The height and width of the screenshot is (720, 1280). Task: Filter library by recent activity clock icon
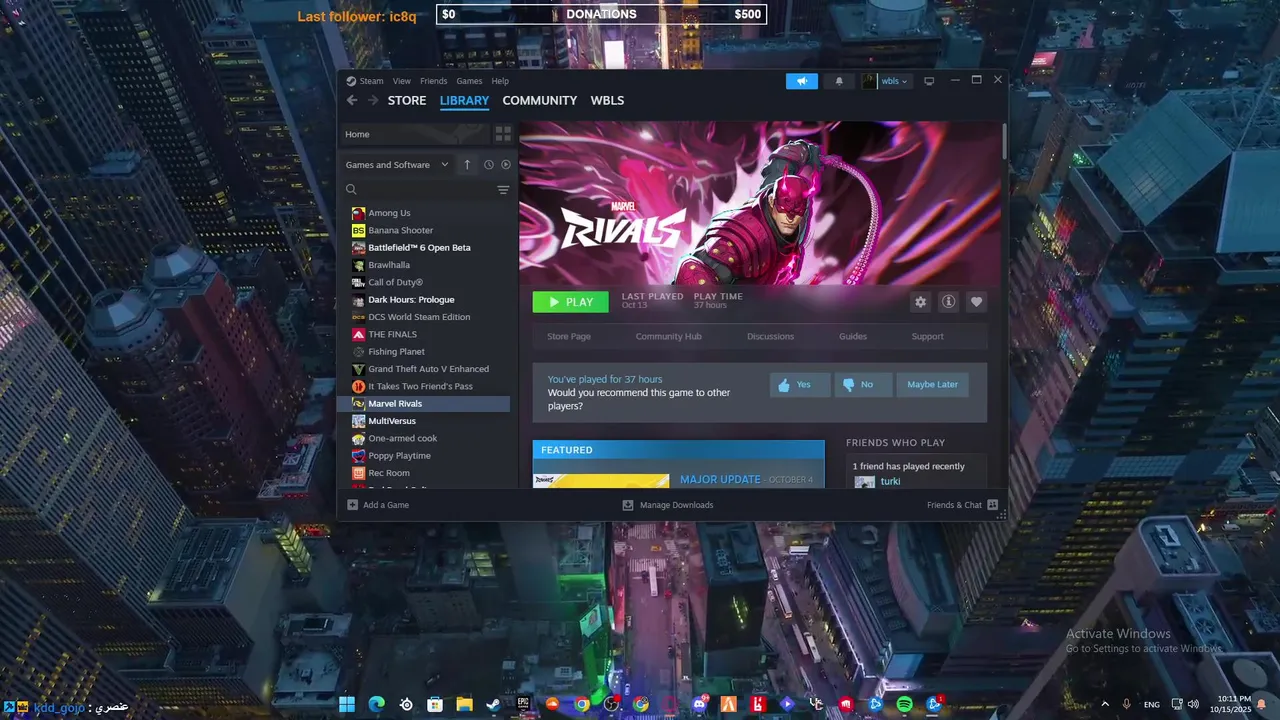489,165
